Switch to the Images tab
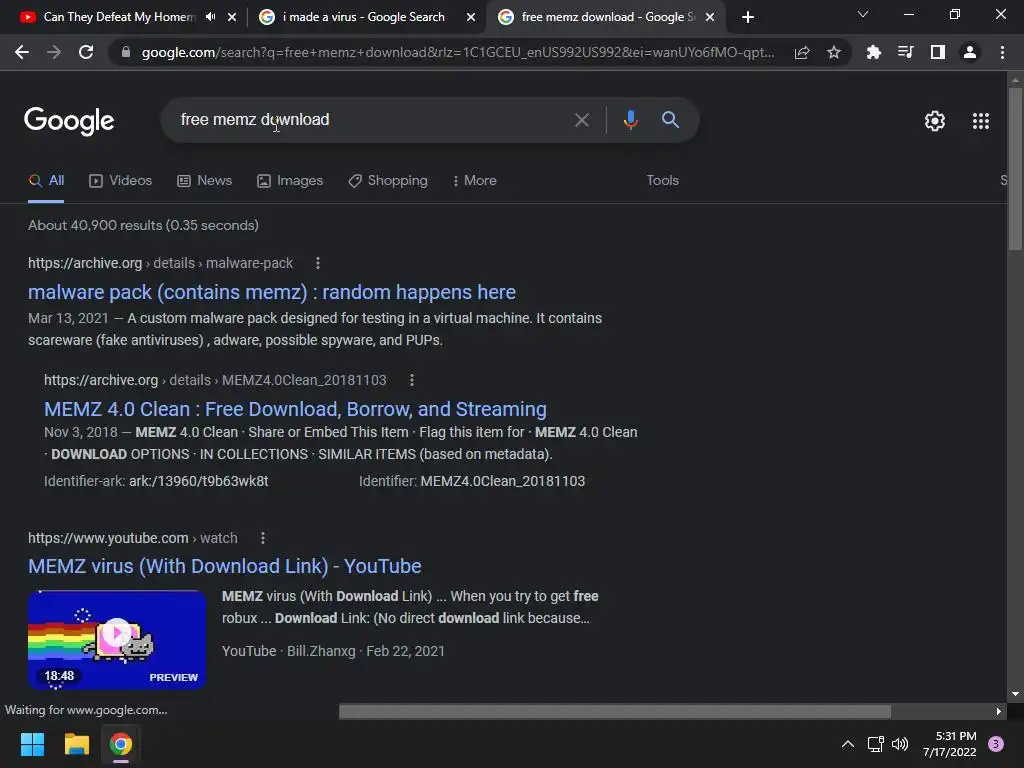Screen dimensions: 1024x768 click(x=290, y=181)
